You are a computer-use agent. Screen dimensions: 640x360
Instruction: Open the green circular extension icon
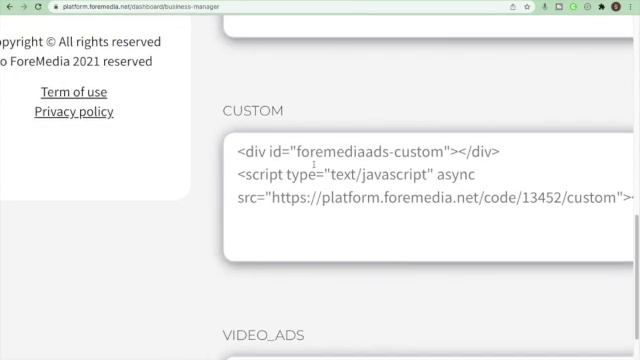click(x=573, y=7)
